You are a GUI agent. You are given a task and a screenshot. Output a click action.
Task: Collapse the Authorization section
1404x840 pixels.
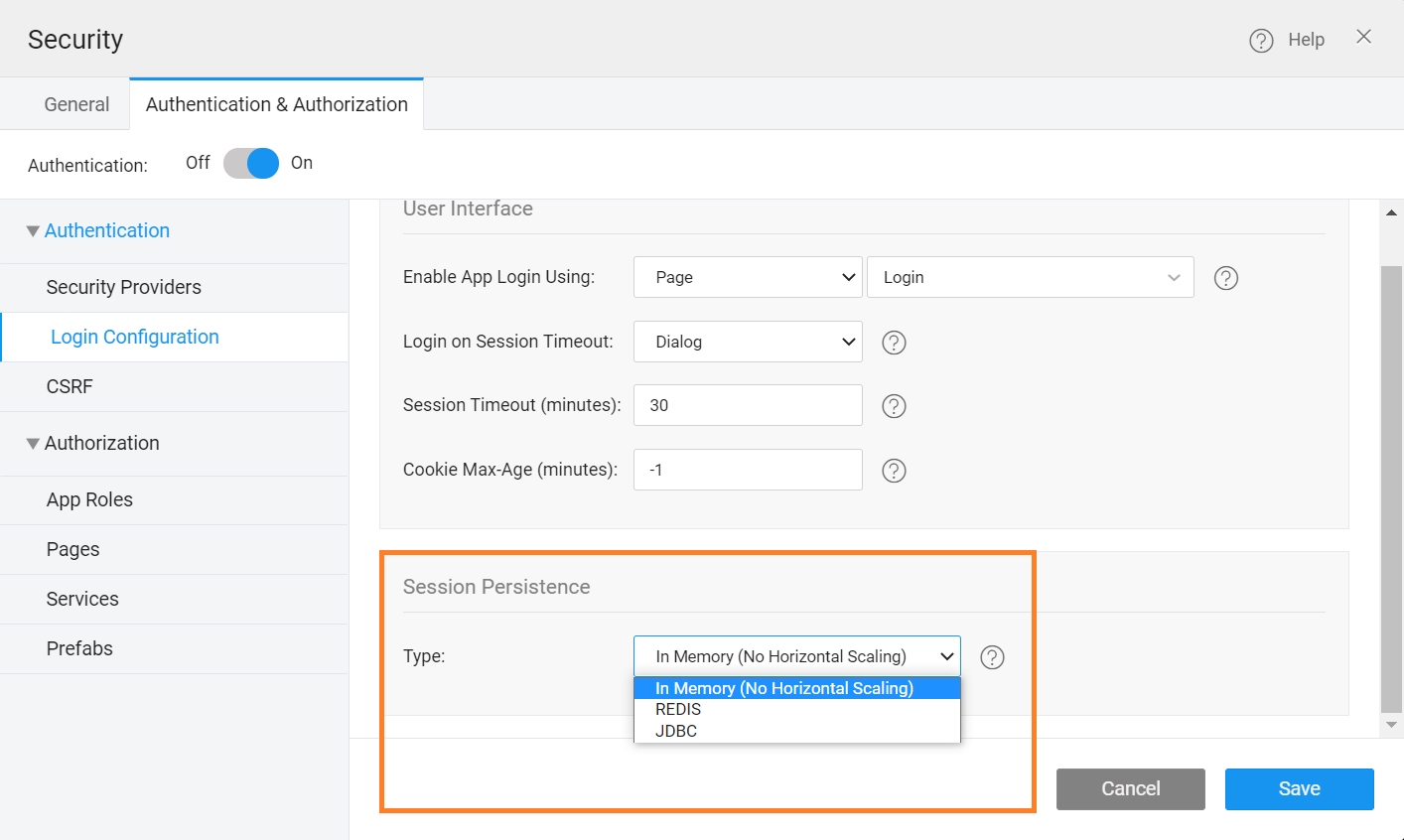[34, 444]
